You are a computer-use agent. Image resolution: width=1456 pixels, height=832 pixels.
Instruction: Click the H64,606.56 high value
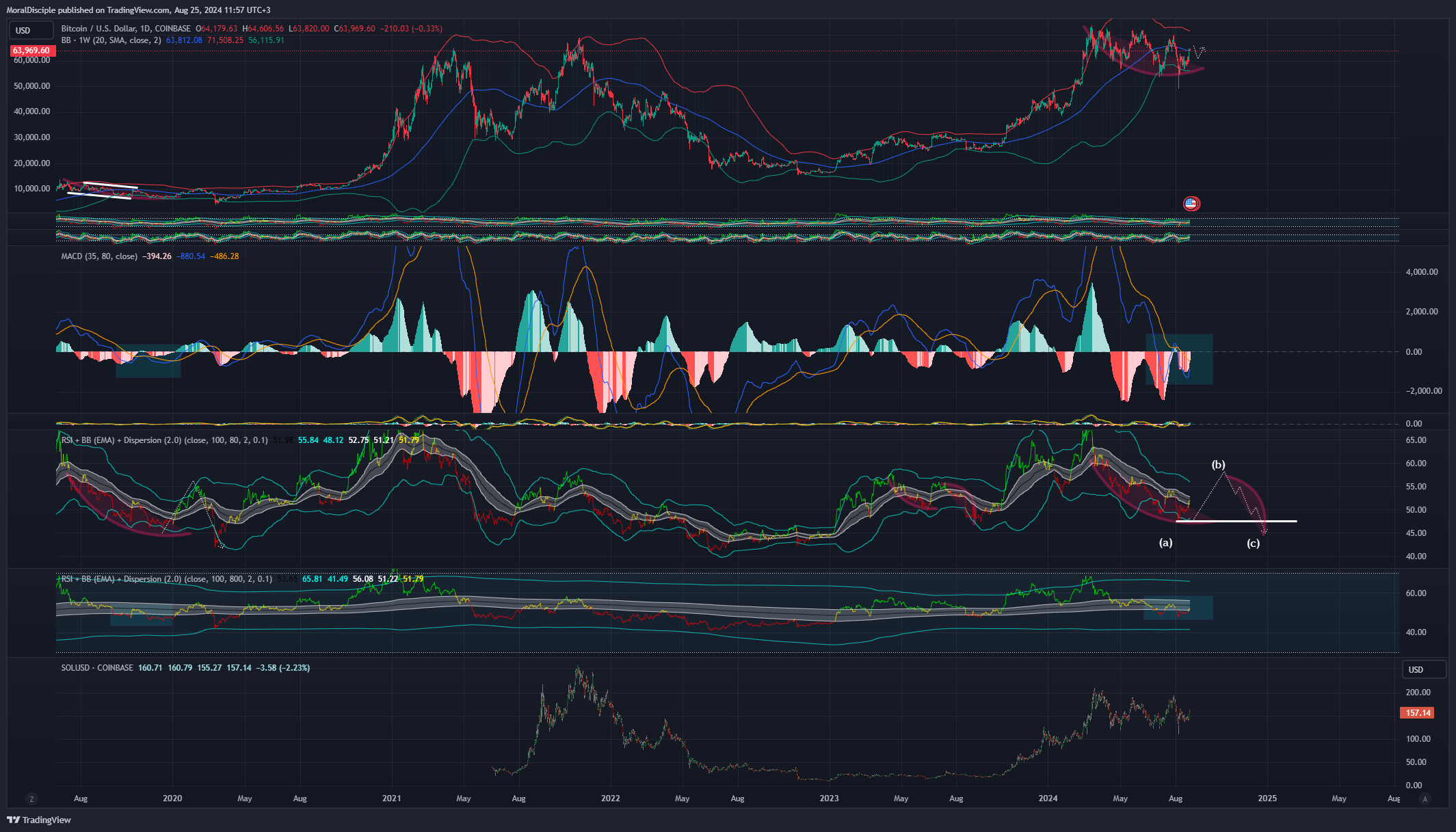pyautogui.click(x=263, y=29)
